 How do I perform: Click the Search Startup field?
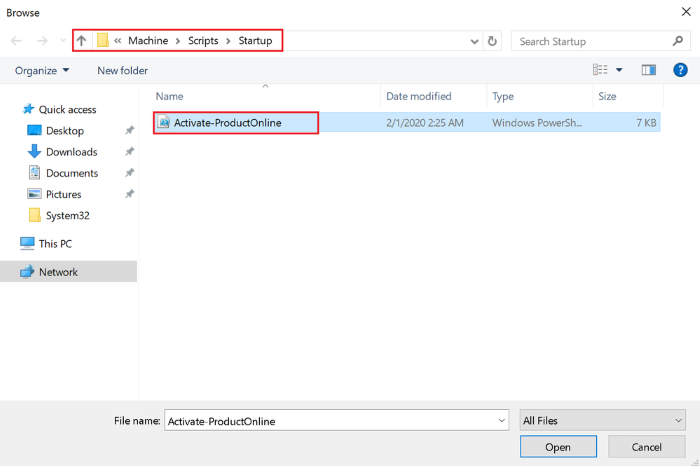pos(590,41)
